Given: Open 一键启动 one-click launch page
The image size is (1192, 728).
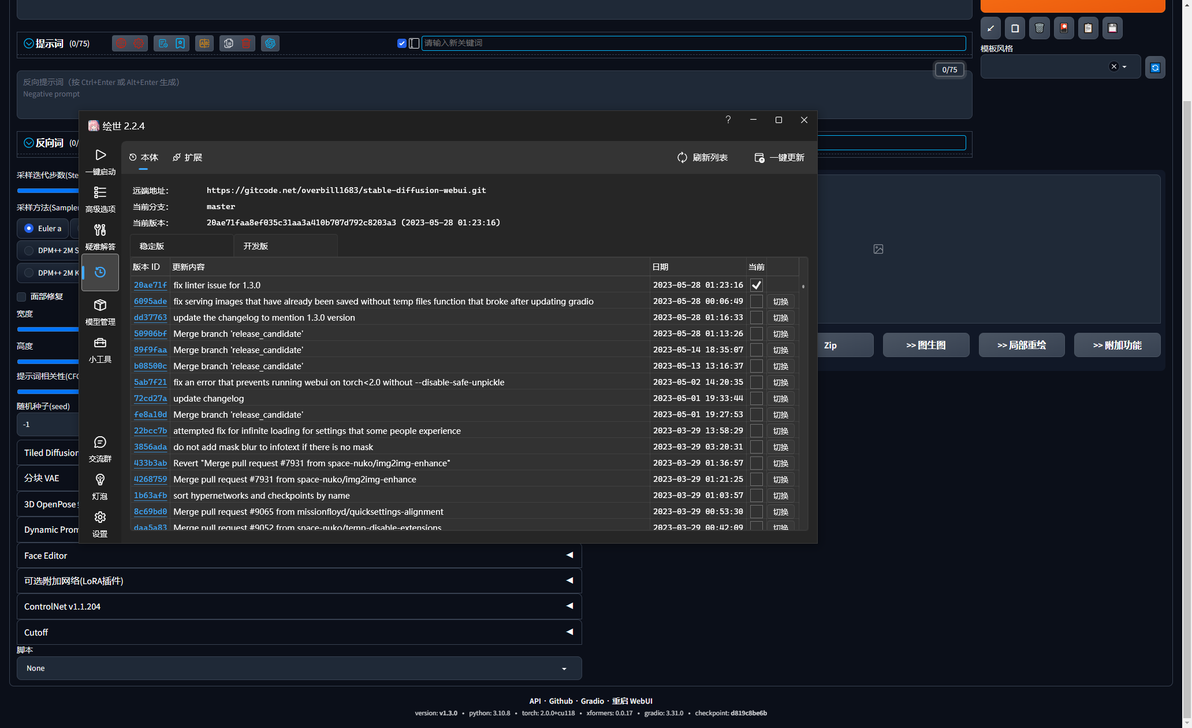Looking at the screenshot, I should click(x=100, y=162).
